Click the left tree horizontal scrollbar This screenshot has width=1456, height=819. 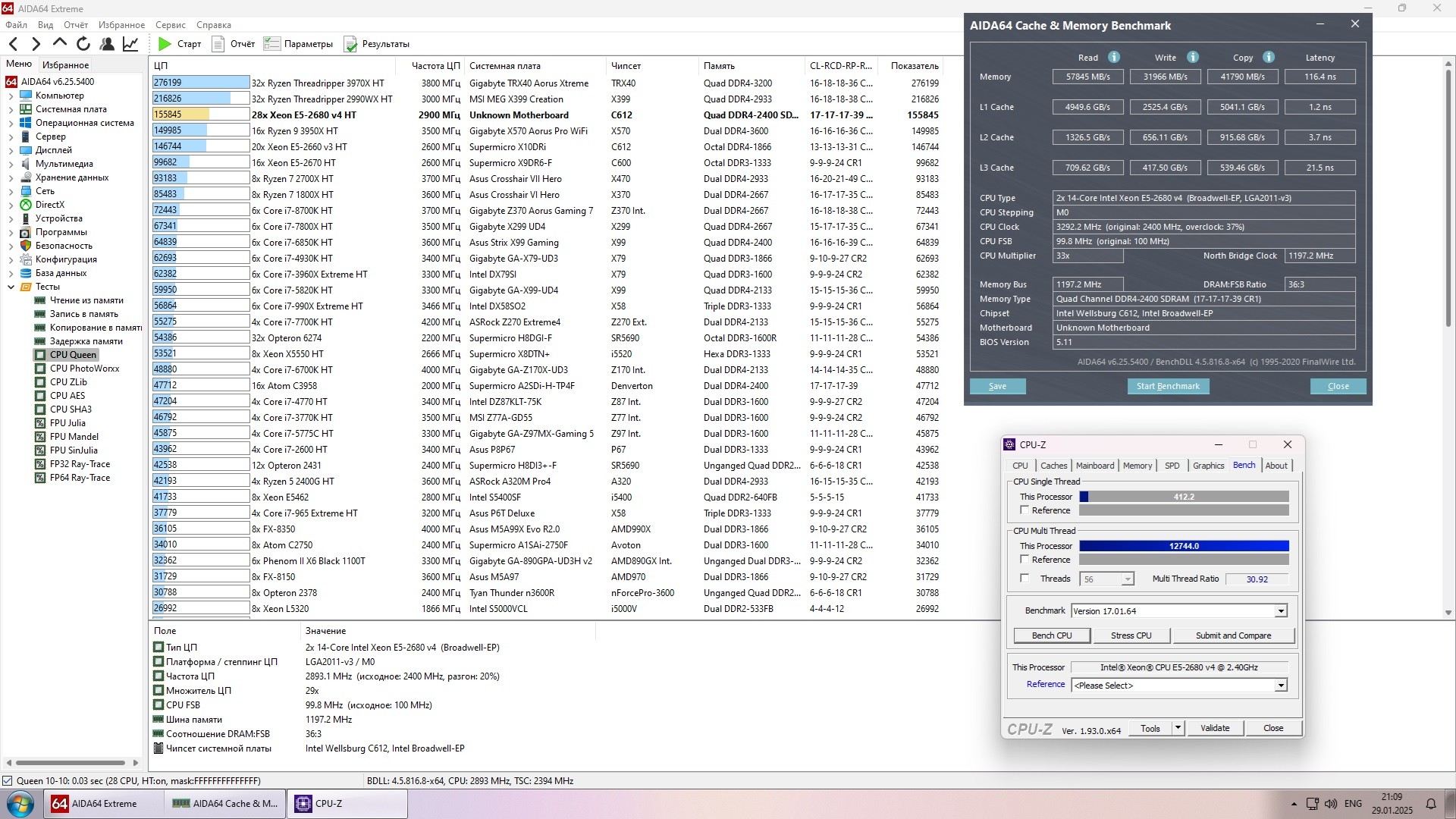71,763
